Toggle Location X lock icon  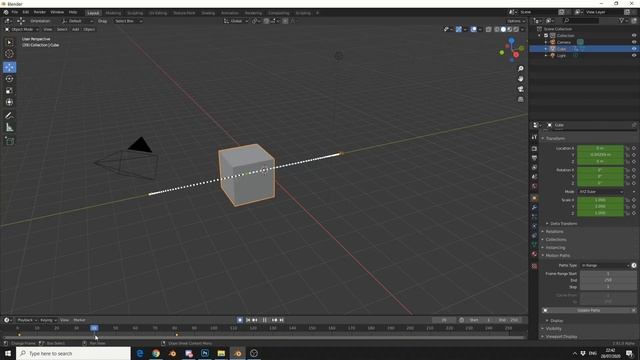(x=627, y=149)
